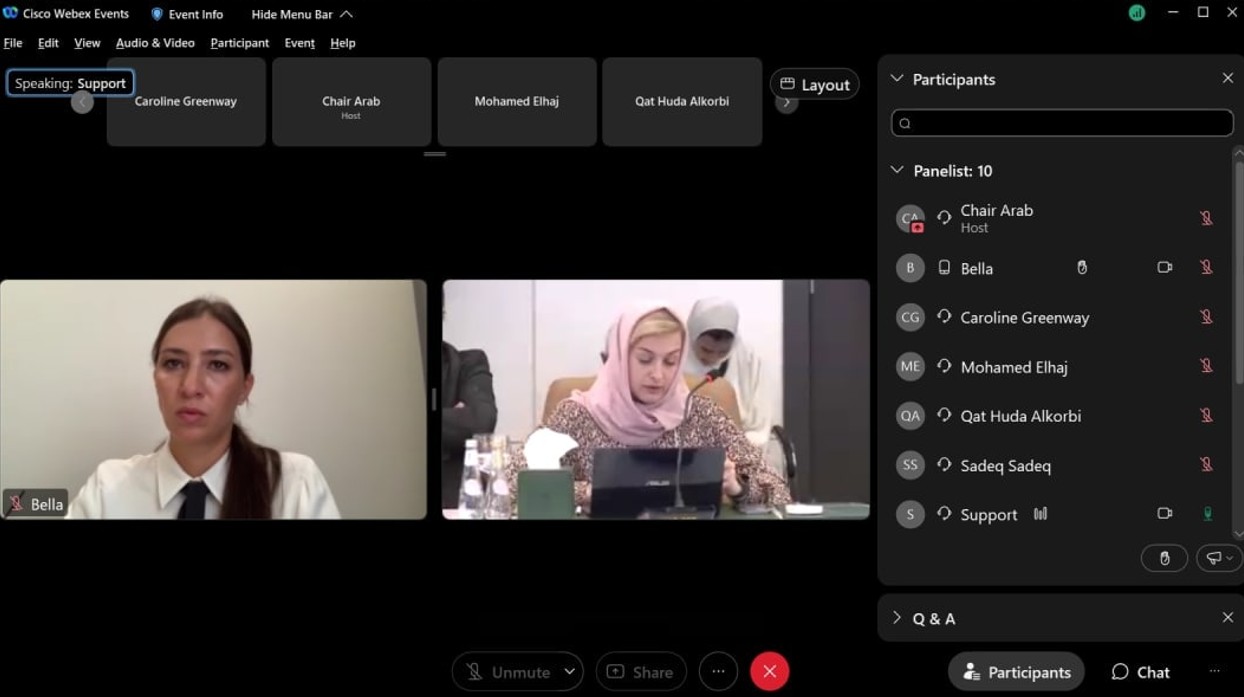Screen dimensions: 1244x697
Task: Toggle Chair Arab's muted microphone
Action: [1207, 219]
